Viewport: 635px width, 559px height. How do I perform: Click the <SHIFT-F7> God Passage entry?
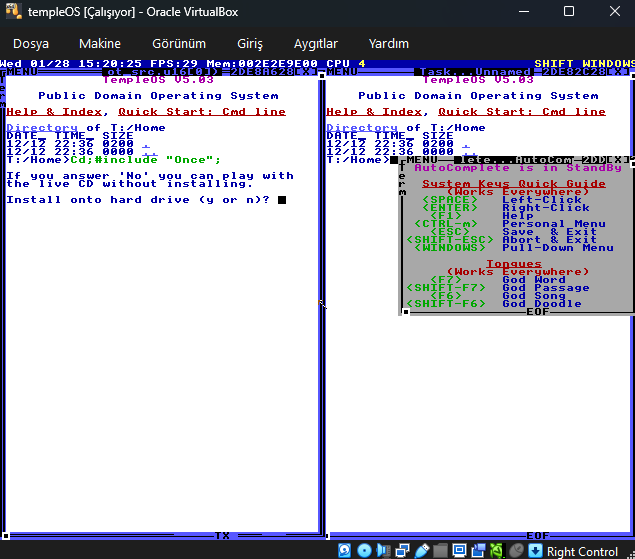(x=498, y=288)
